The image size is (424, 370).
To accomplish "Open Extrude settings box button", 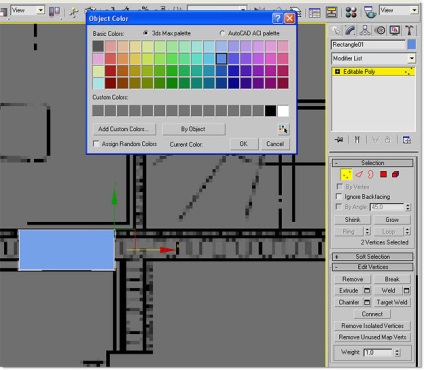I will click(x=367, y=291).
